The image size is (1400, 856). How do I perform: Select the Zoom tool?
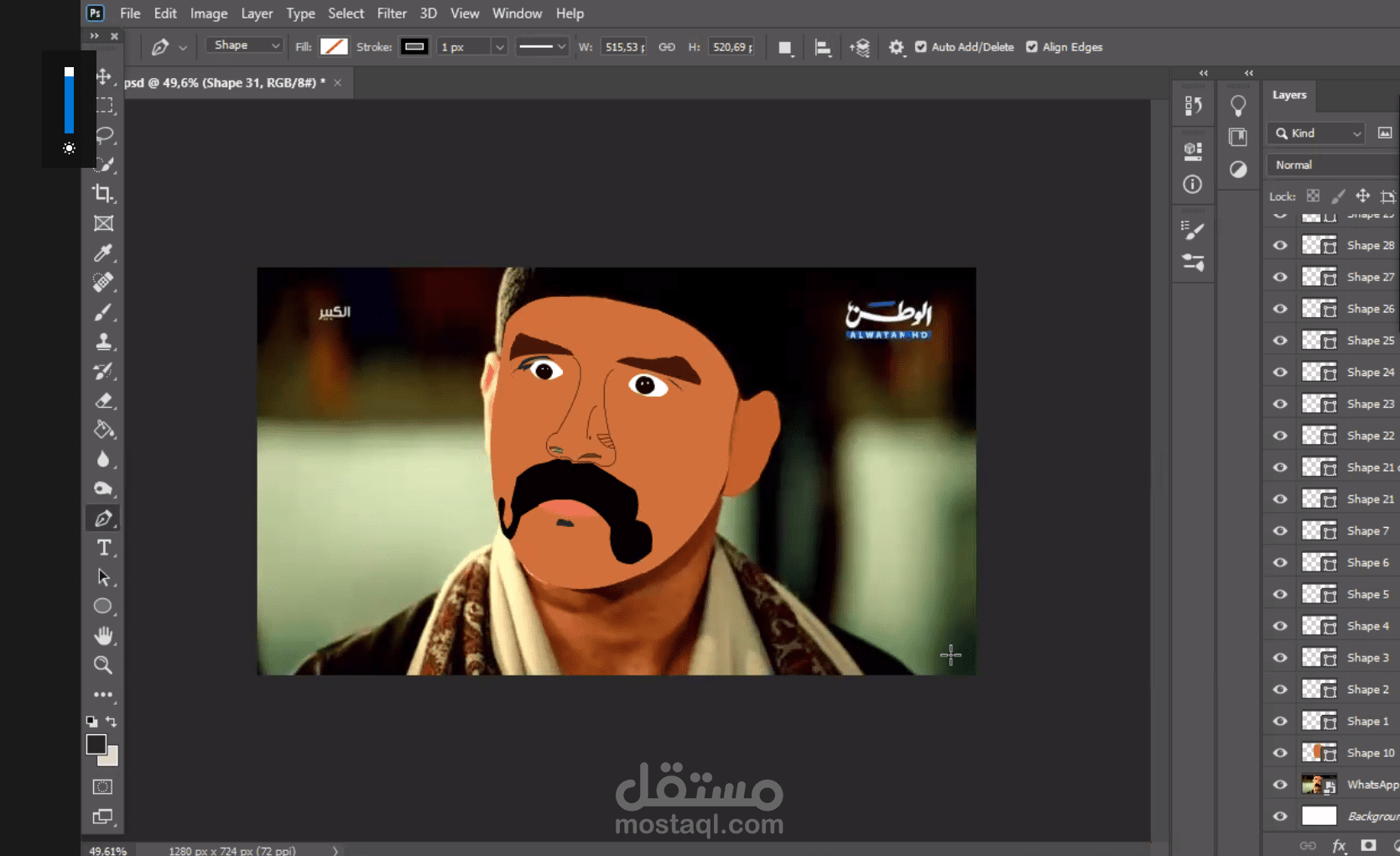(103, 665)
